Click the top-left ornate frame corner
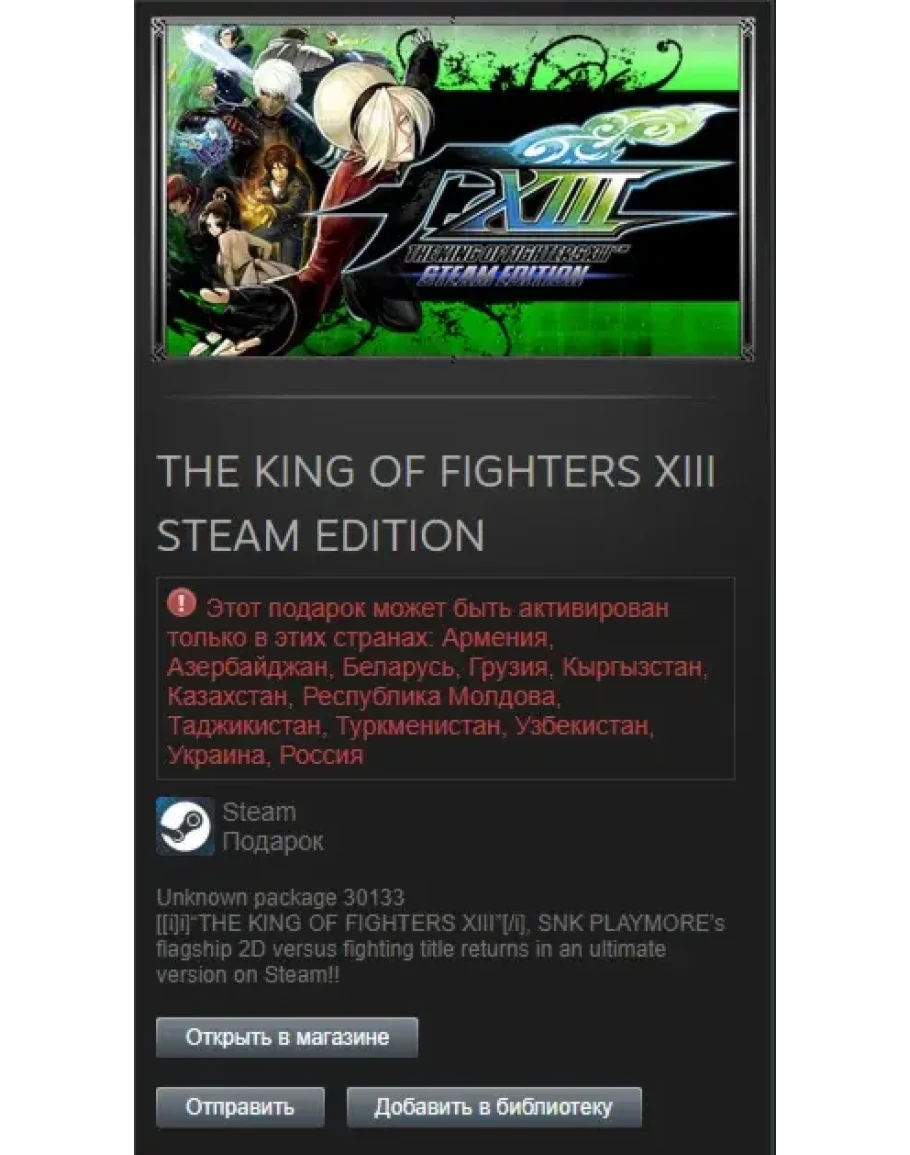Viewport: 910px width, 1155px height. point(159,27)
